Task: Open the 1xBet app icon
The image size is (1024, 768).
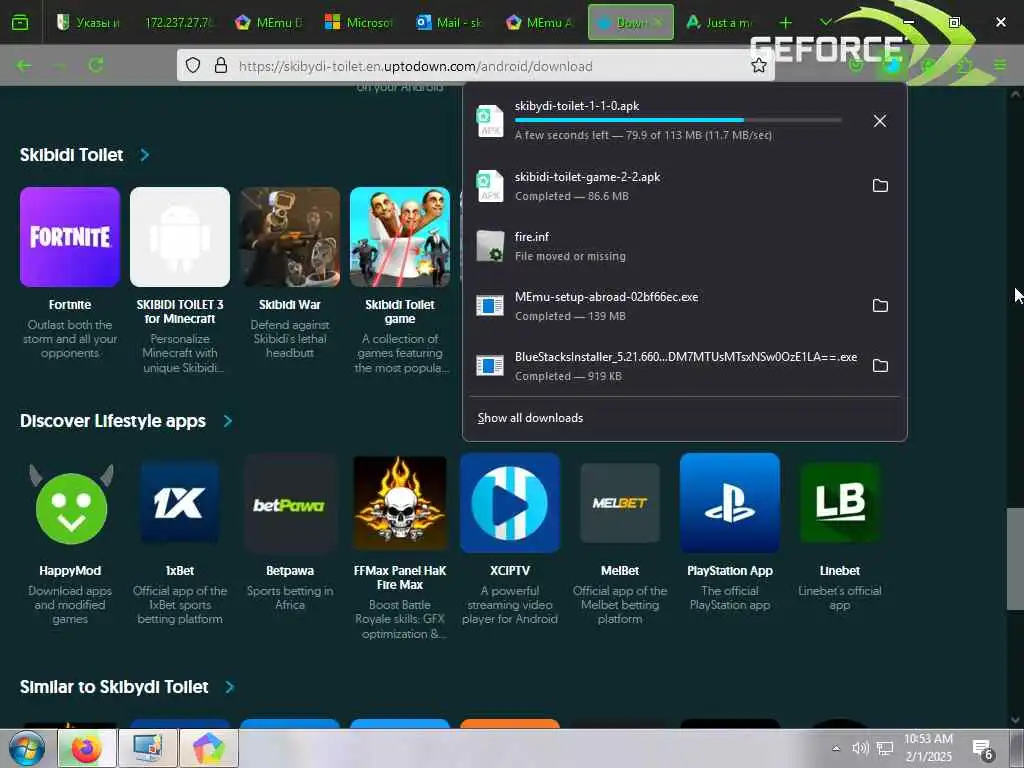Action: tap(180, 503)
